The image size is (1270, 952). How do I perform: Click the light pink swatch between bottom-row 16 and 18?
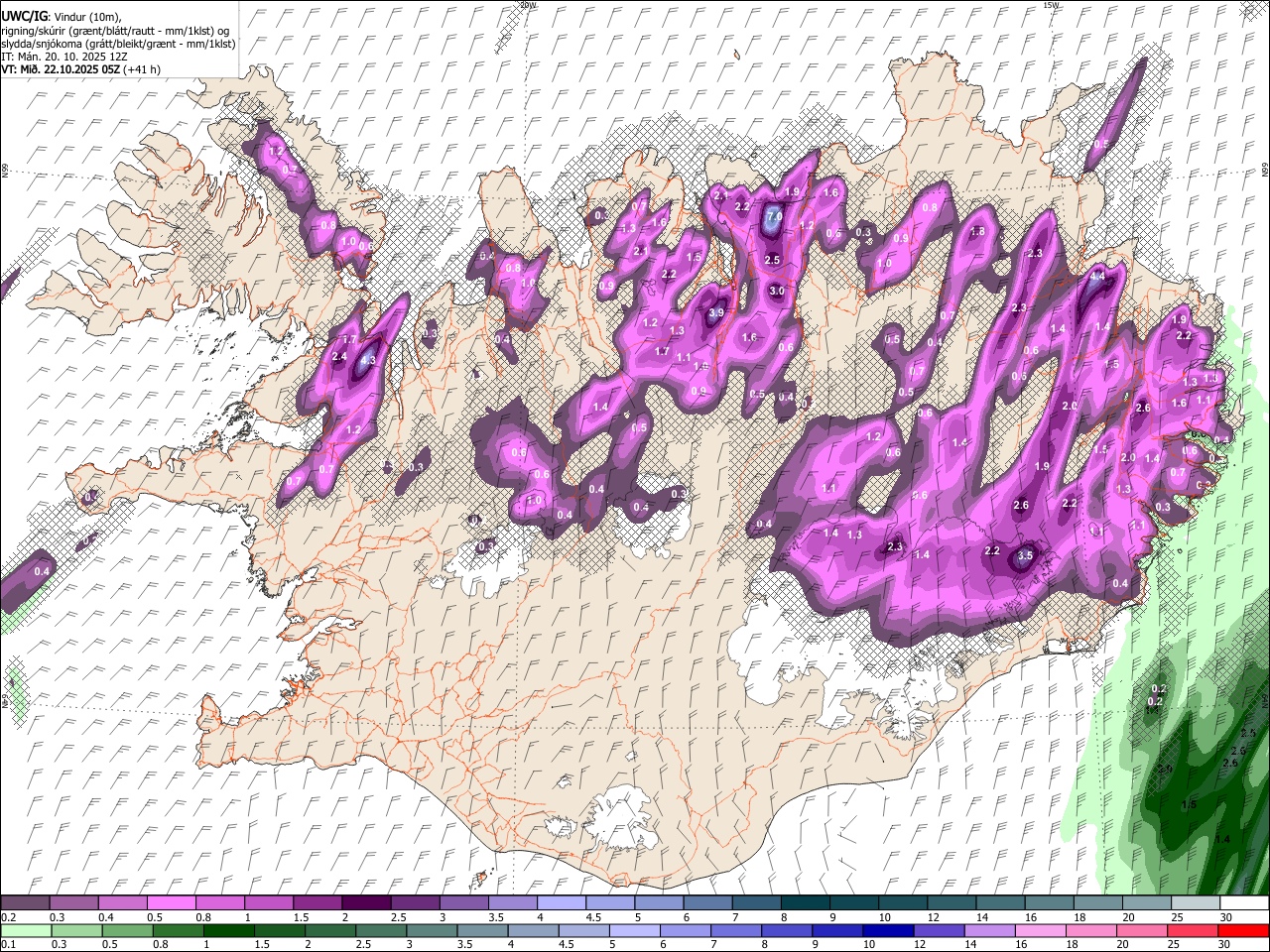pyautogui.click(x=1041, y=930)
